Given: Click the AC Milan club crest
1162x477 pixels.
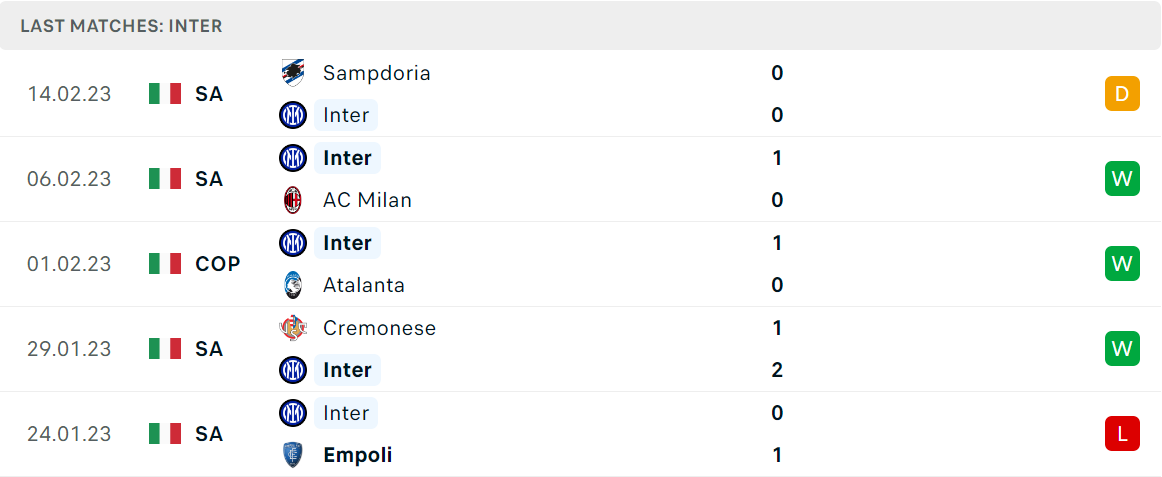Looking at the screenshot, I should coord(293,200).
